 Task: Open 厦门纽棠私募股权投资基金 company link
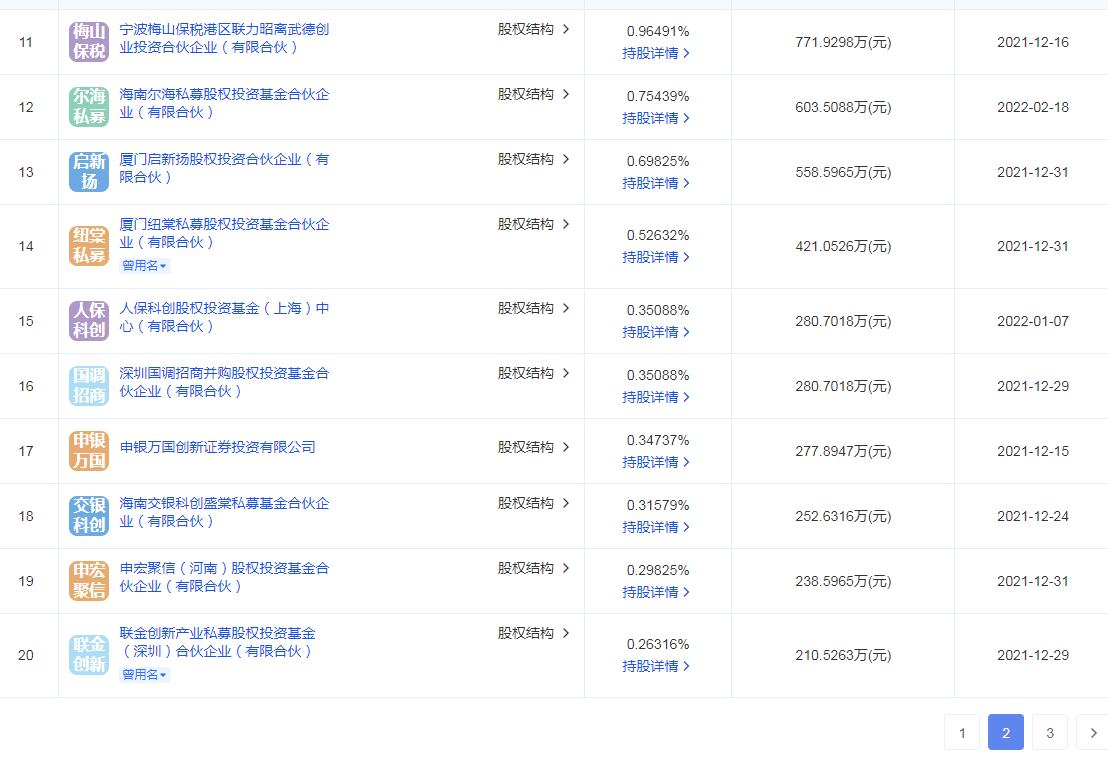[x=224, y=233]
